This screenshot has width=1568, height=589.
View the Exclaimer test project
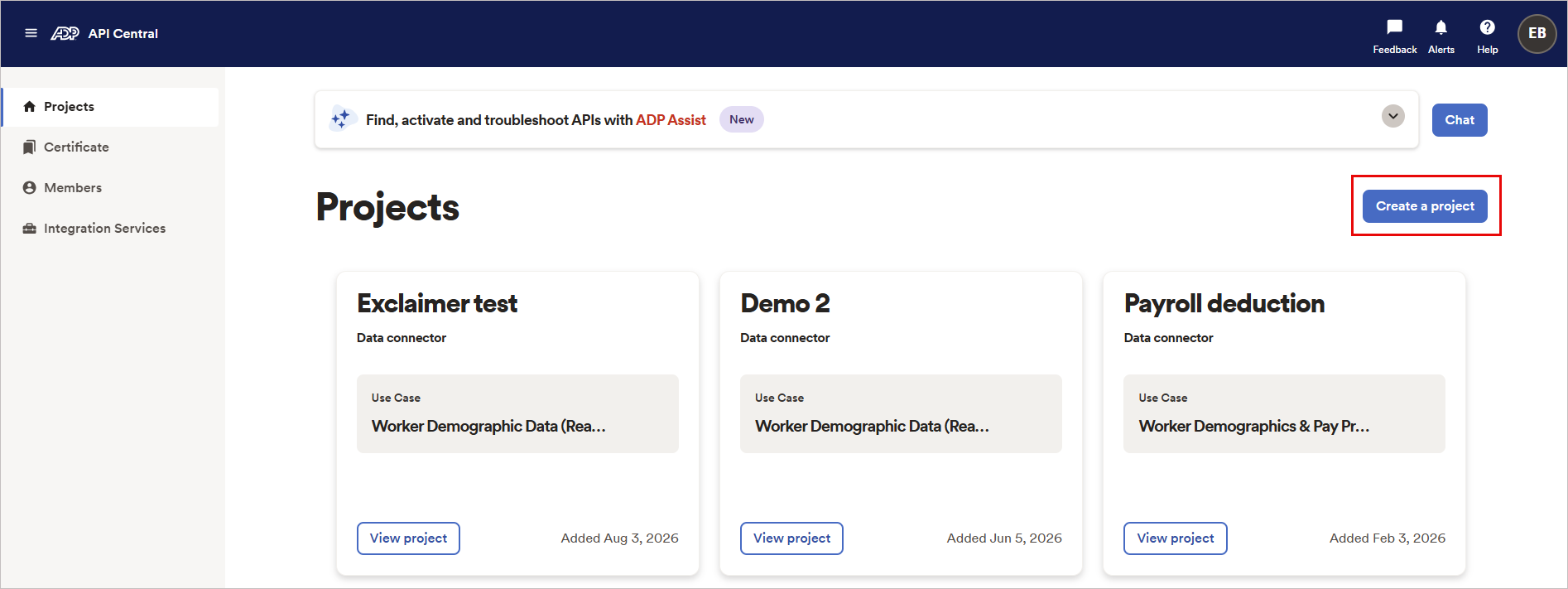point(408,538)
